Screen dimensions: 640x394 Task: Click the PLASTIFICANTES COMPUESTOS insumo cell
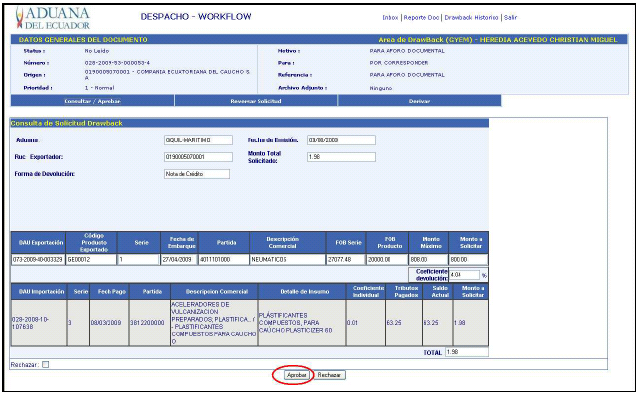click(x=302, y=323)
